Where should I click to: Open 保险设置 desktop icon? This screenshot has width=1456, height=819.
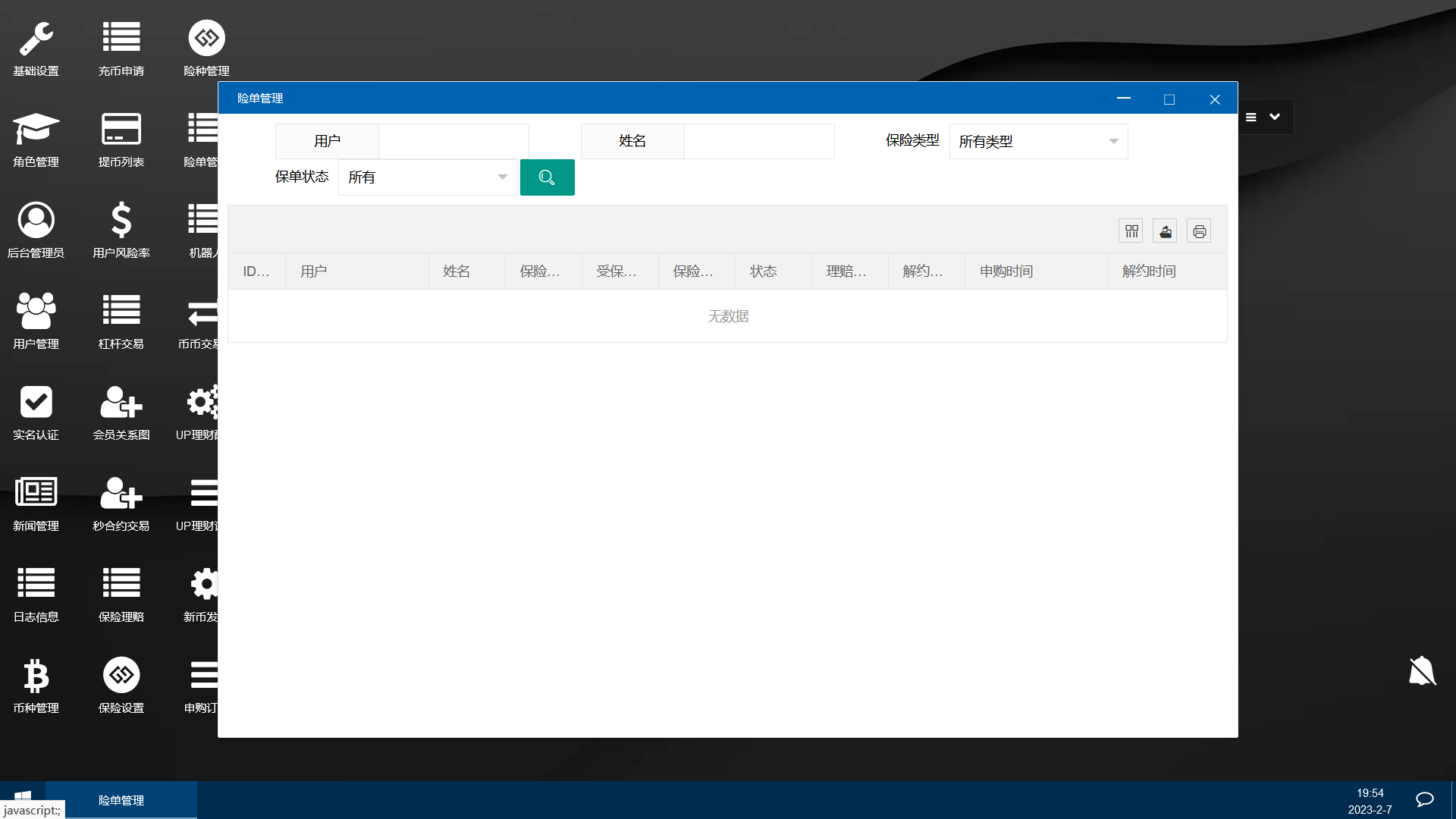(121, 675)
